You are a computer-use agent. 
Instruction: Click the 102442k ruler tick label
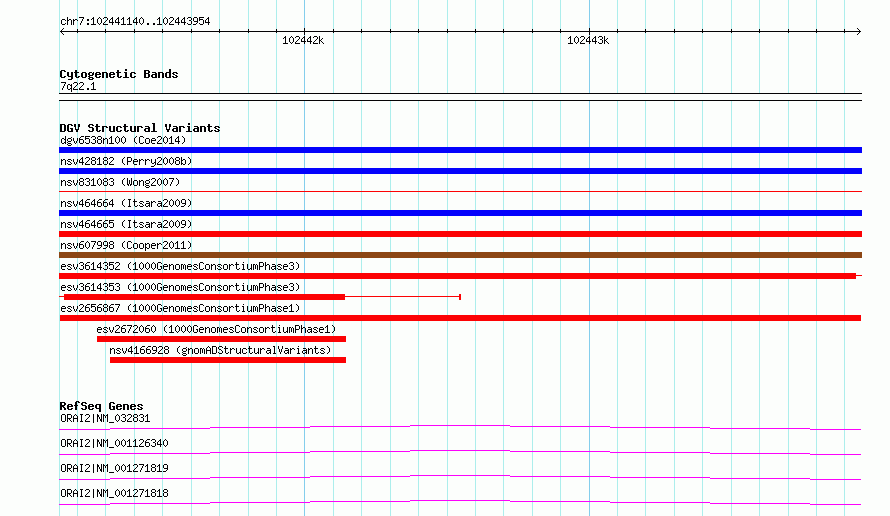tap(303, 40)
